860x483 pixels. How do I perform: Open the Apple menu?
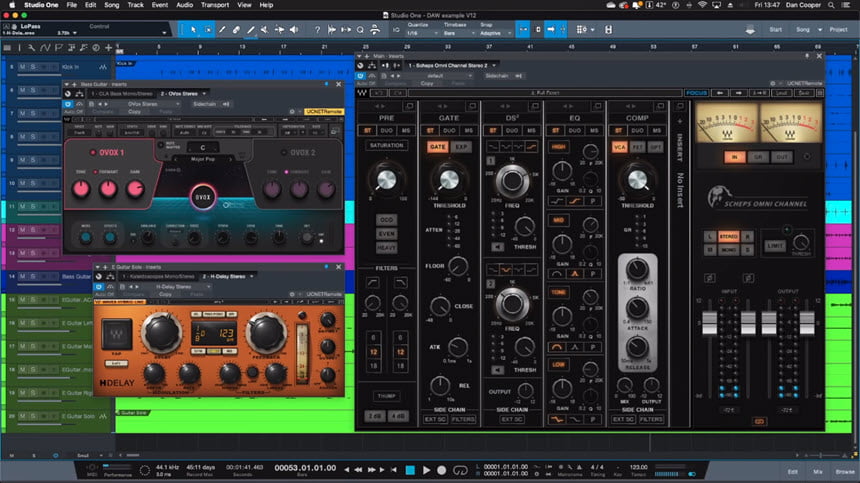[x=12, y=5]
